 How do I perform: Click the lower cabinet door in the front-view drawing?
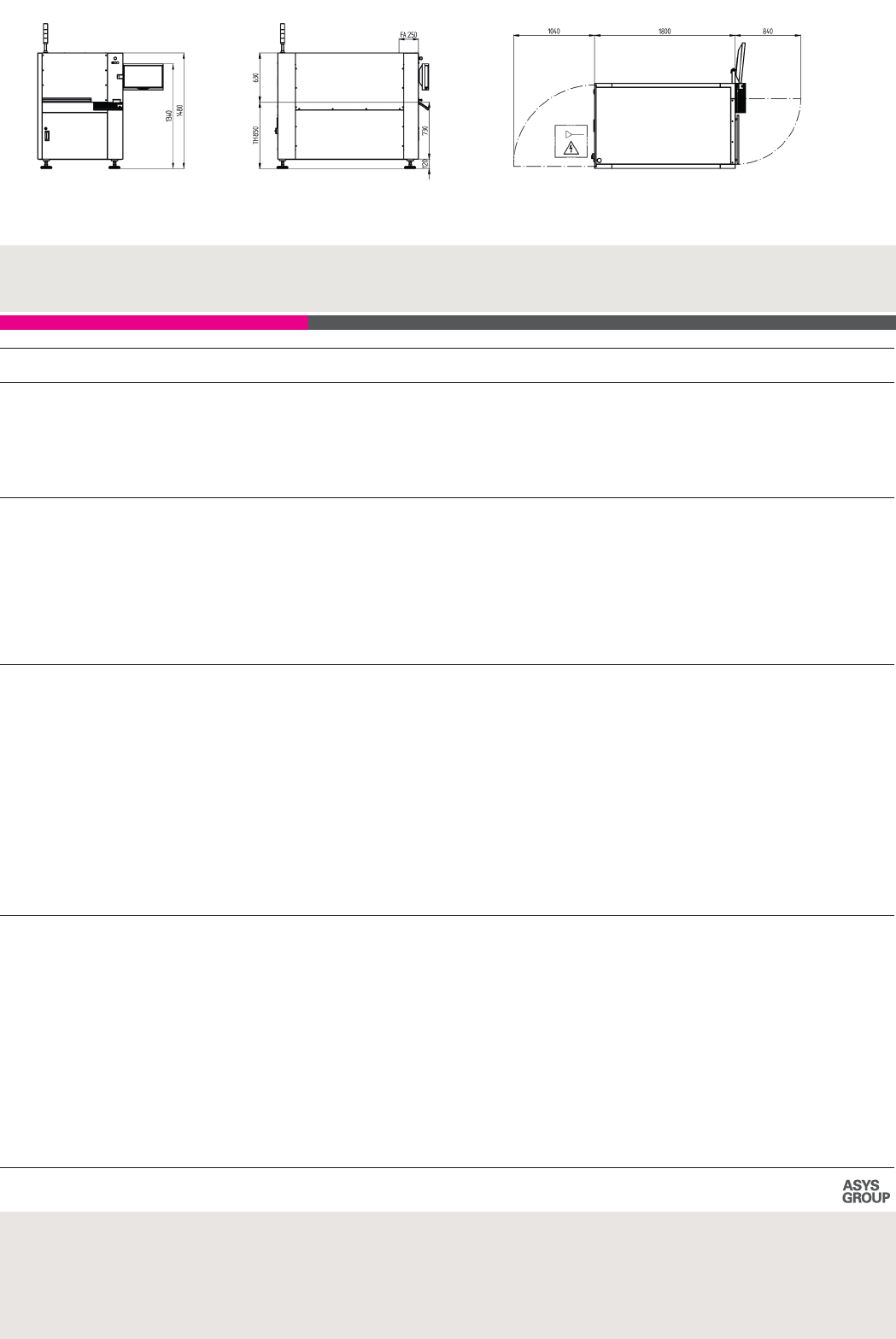click(74, 135)
